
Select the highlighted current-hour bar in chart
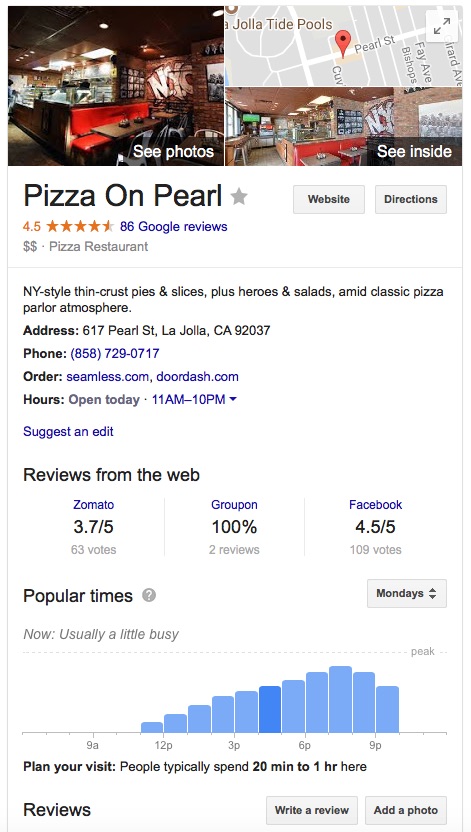270,709
